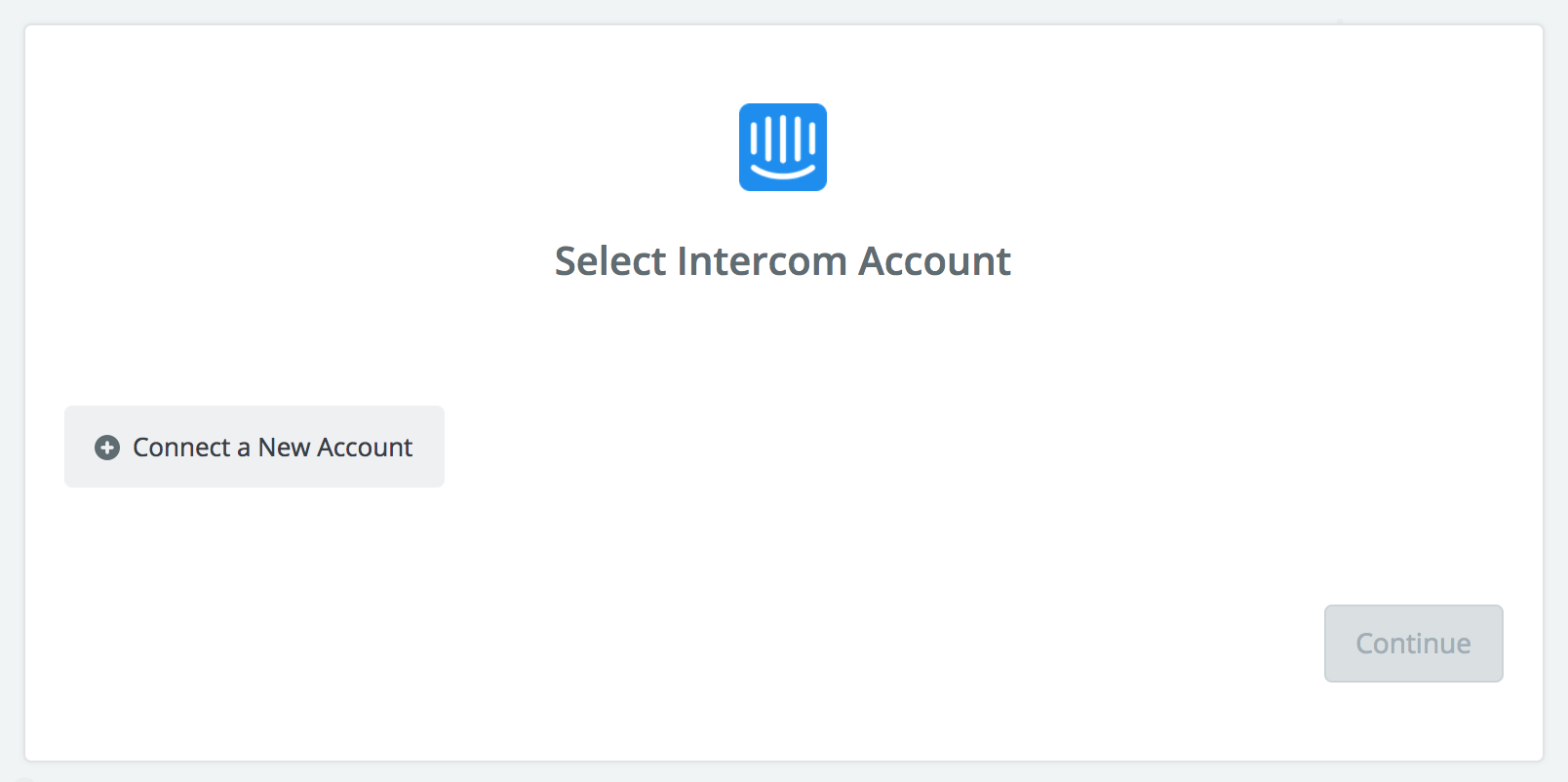Click the white bars inside Intercom logo
Screen dimensions: 1568x782
pos(783,138)
